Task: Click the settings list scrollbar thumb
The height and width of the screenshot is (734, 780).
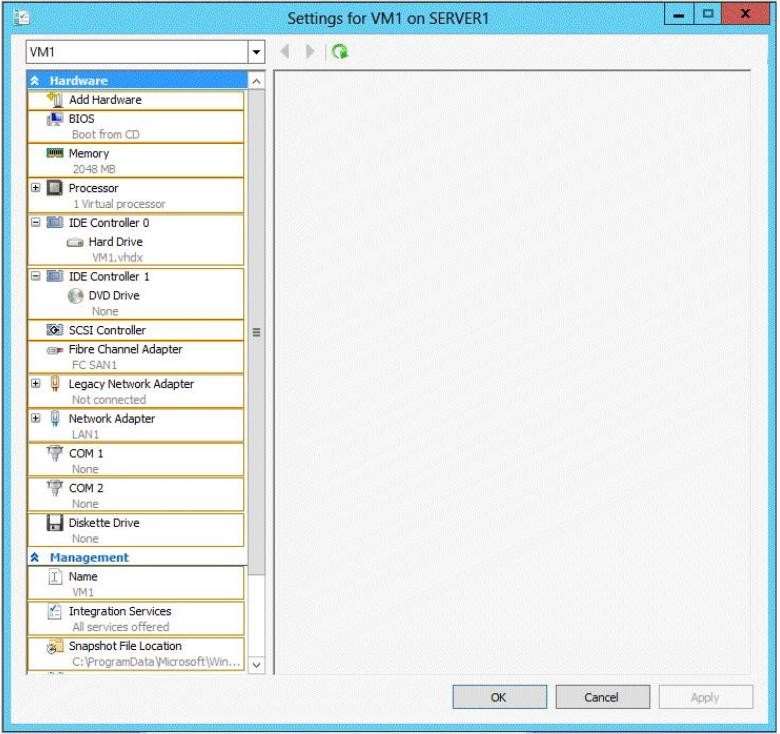Action: coord(256,332)
